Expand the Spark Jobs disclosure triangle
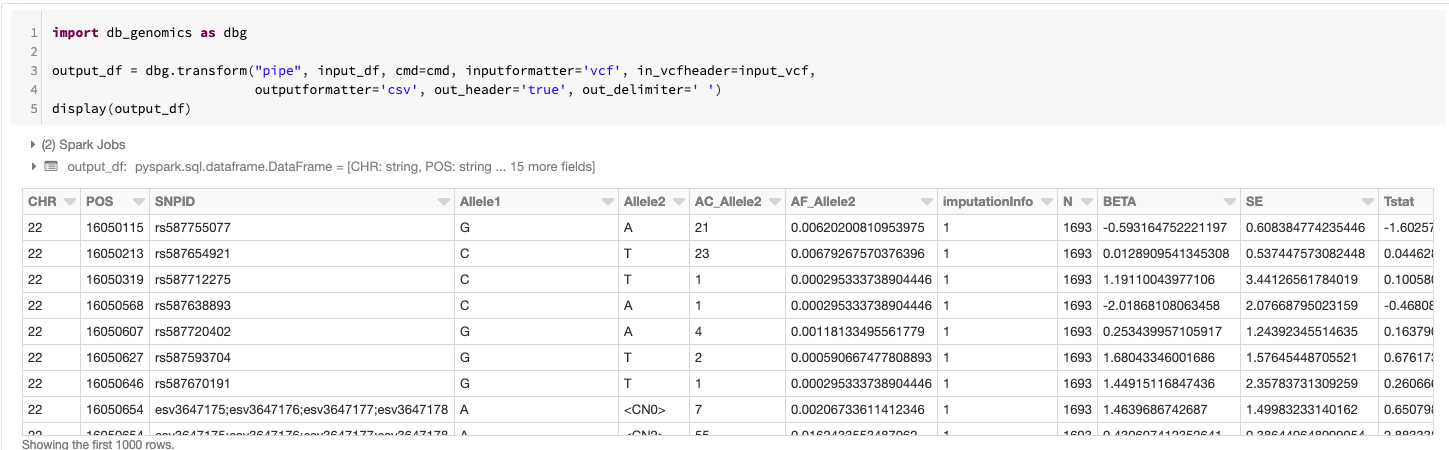This screenshot has height=450, width=1449. [x=34, y=145]
